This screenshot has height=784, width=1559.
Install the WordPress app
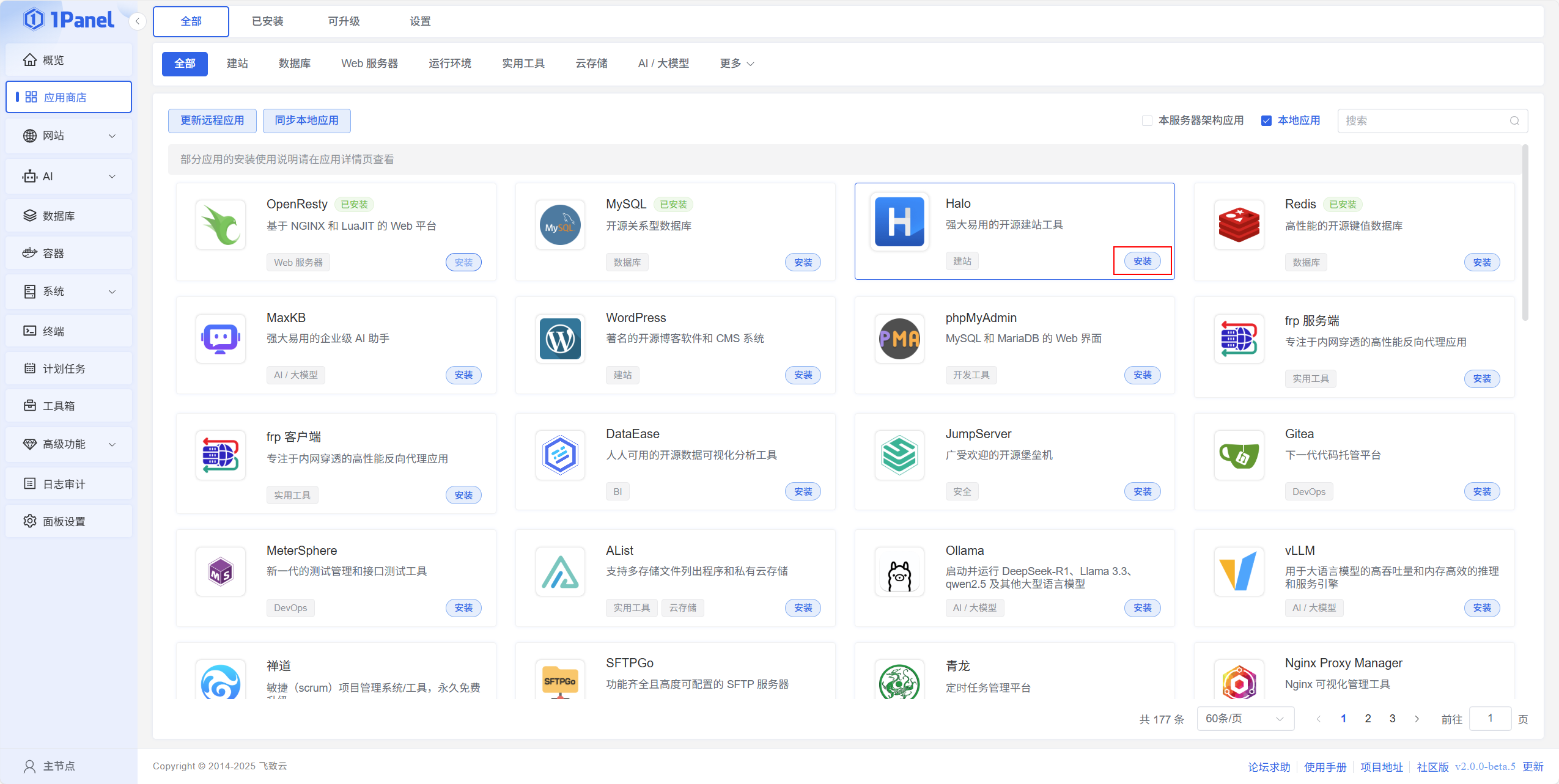point(803,375)
